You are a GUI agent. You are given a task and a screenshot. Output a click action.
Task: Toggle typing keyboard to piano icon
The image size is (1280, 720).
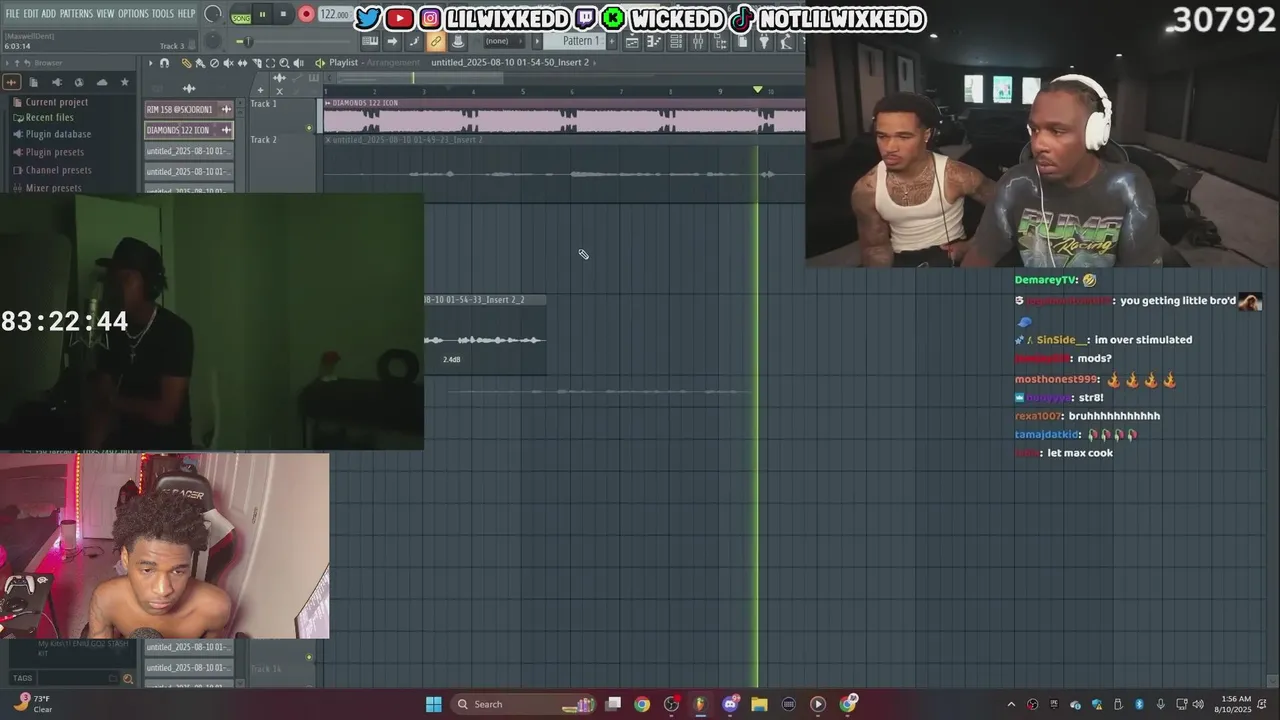370,41
